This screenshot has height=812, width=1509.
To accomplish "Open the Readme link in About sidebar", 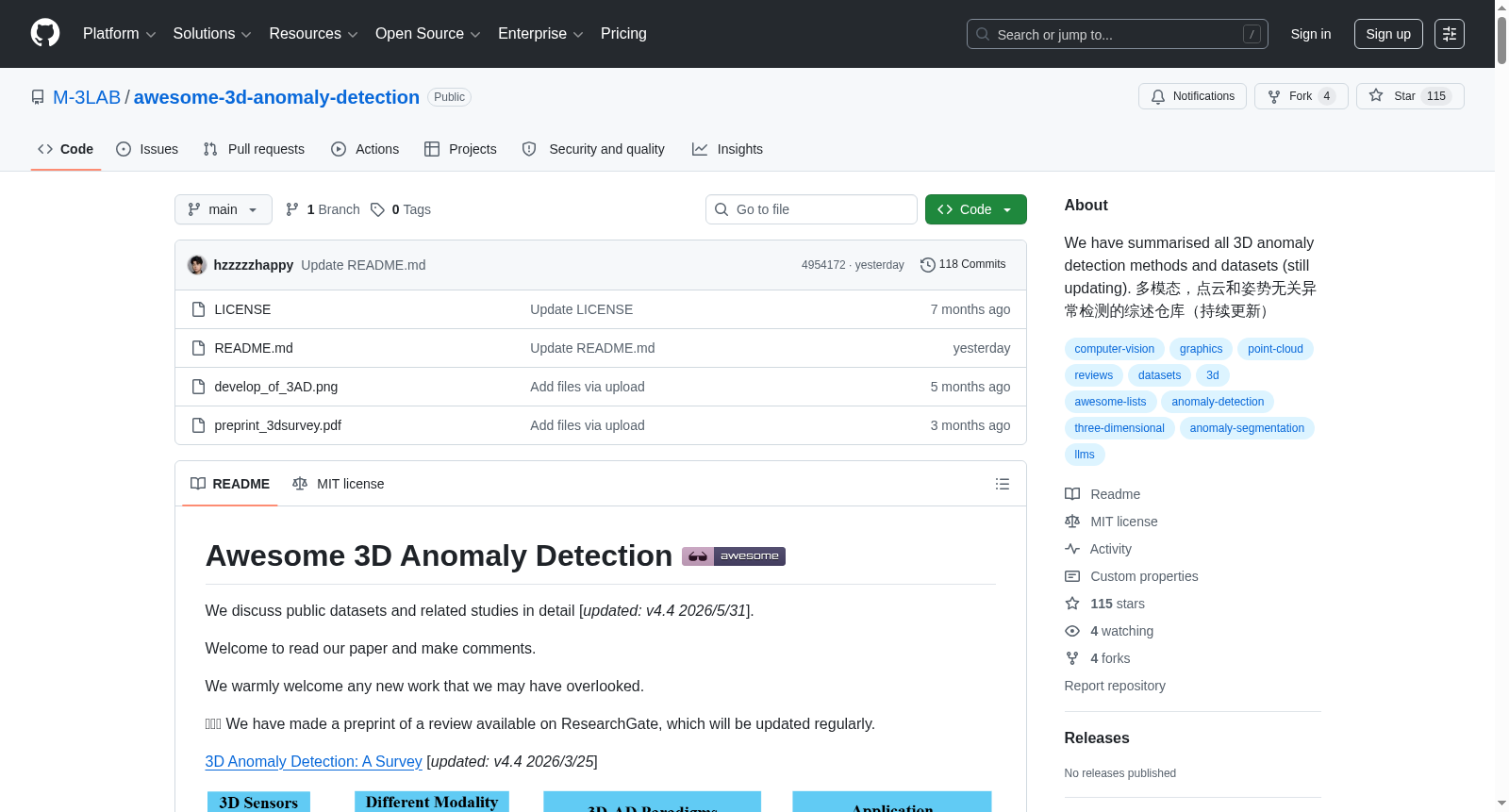I will point(1103,494).
